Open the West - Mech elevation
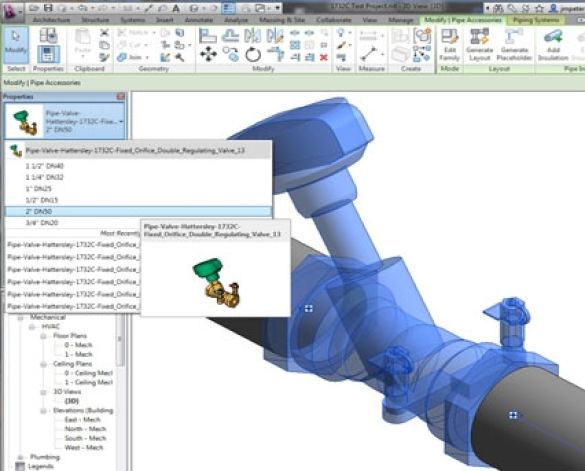The image size is (585, 471). 84,448
